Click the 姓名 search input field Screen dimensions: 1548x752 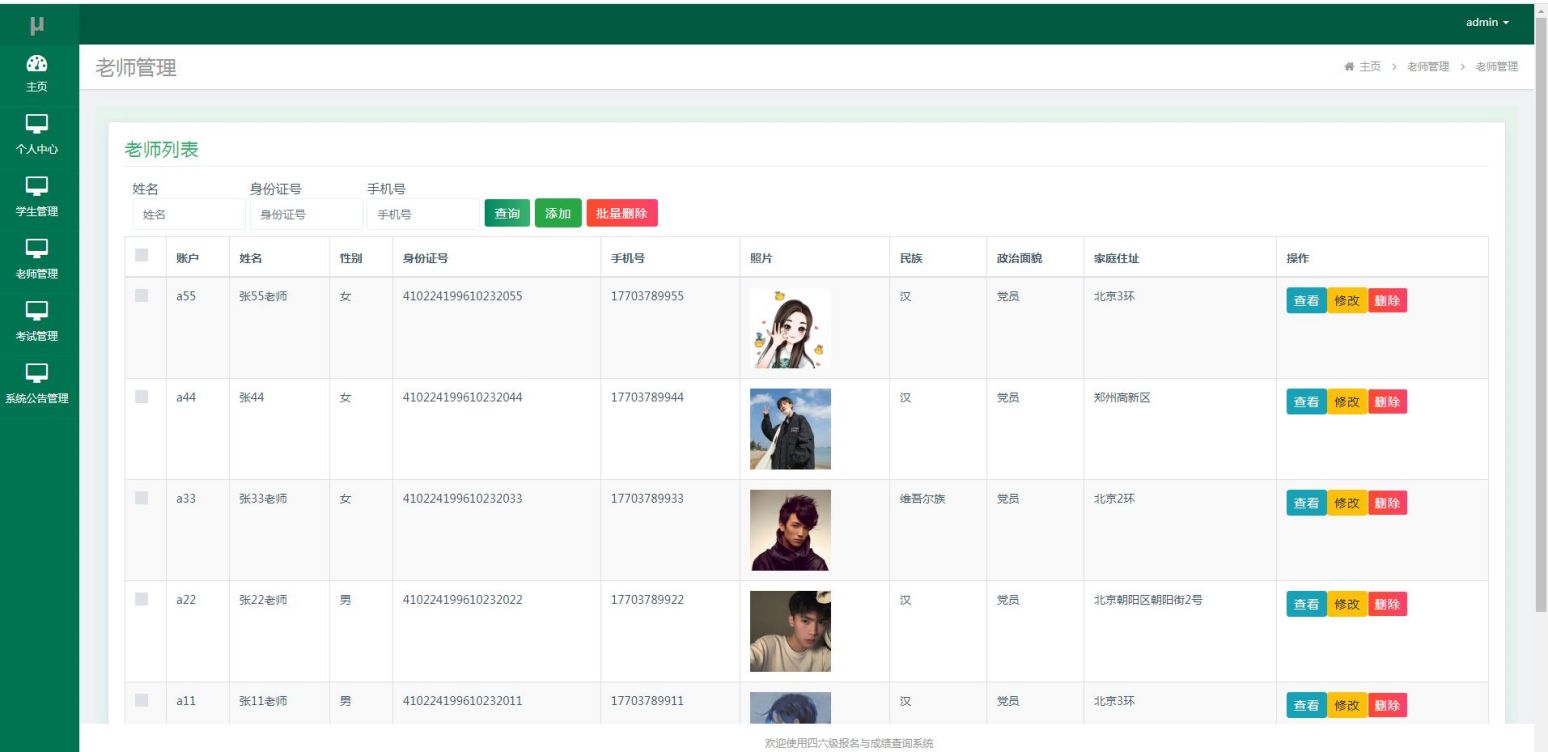(188, 214)
